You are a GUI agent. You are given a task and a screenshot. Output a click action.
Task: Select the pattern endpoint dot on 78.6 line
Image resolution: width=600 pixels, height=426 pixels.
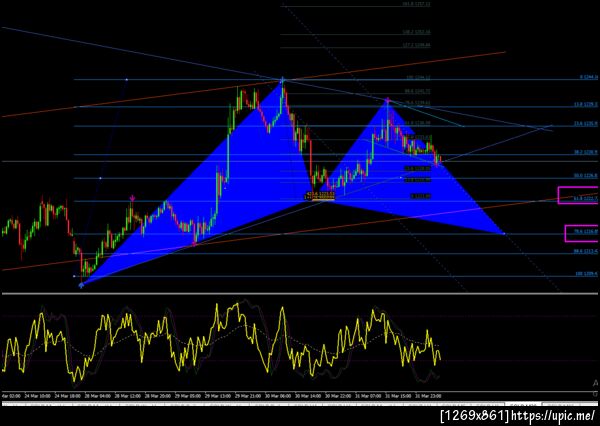[x=504, y=233]
